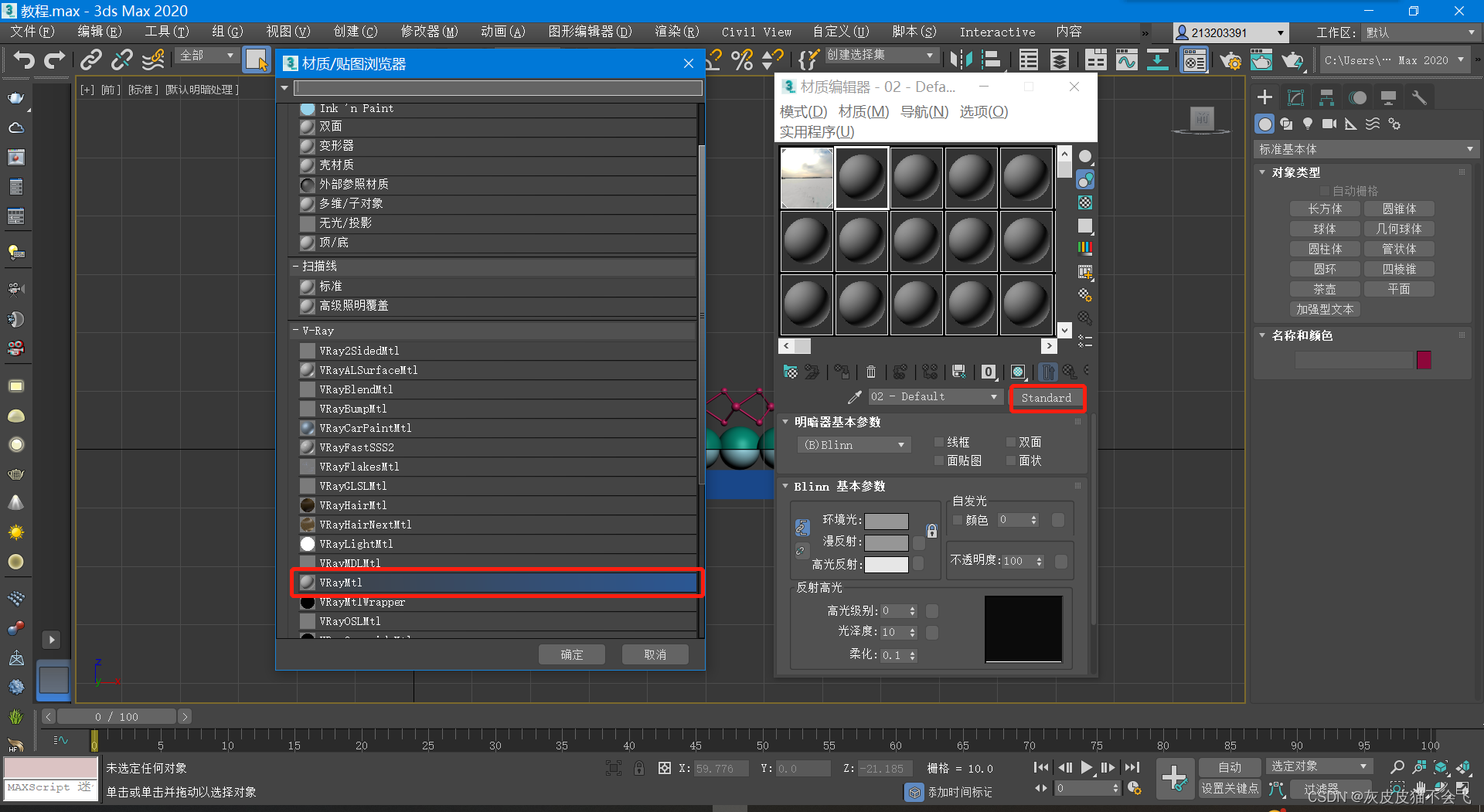Click the Align tool icon

pyautogui.click(x=991, y=59)
